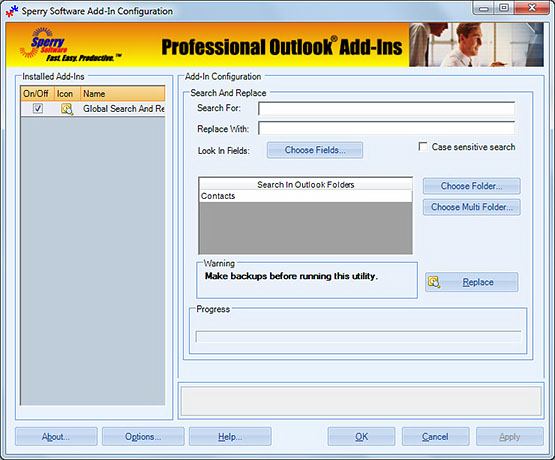Select the Contacts folder entry
Viewport: 555px width, 460px height.
click(x=305, y=196)
